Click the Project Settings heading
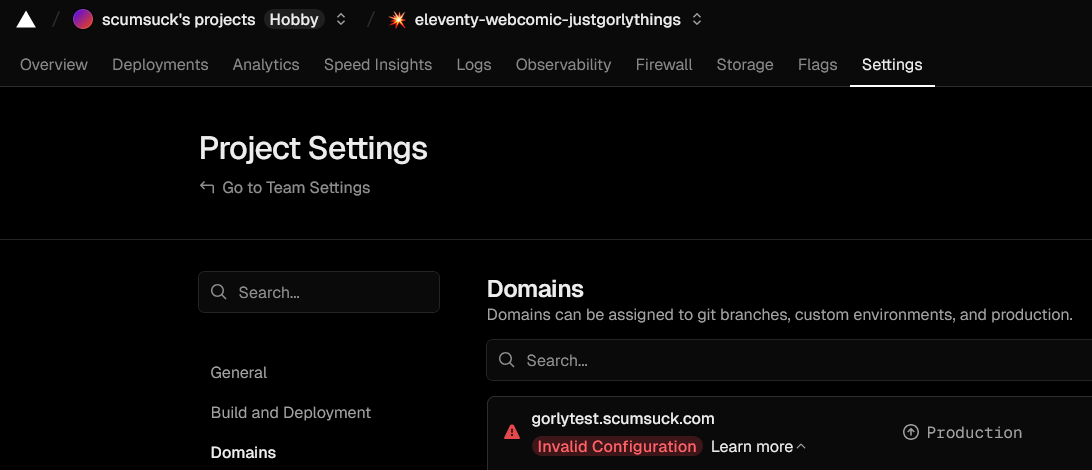 pyautogui.click(x=313, y=148)
